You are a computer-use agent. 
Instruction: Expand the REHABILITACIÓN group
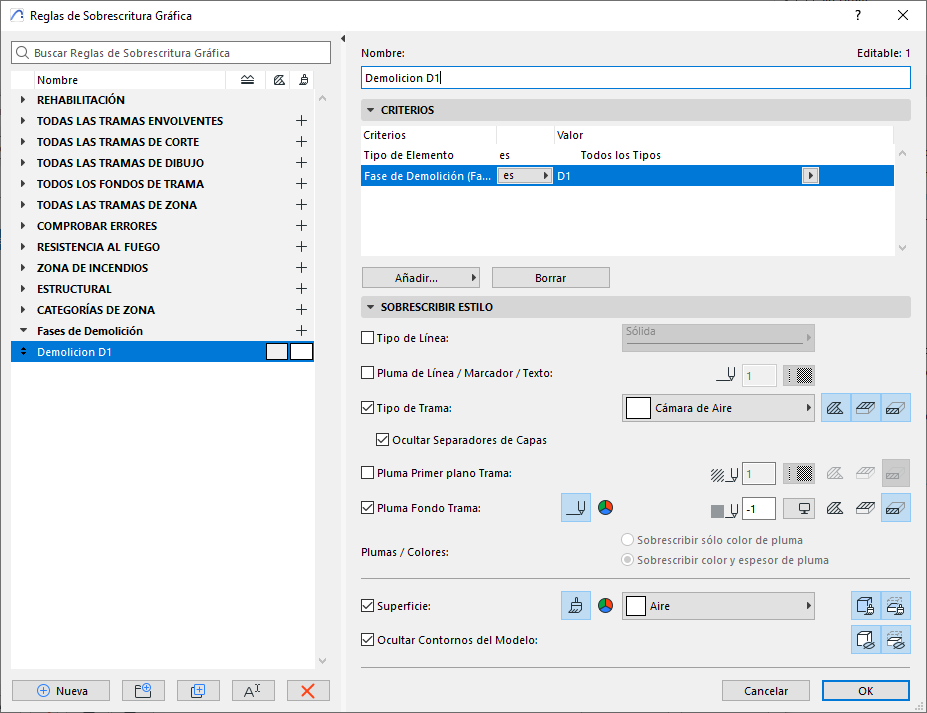click(23, 100)
